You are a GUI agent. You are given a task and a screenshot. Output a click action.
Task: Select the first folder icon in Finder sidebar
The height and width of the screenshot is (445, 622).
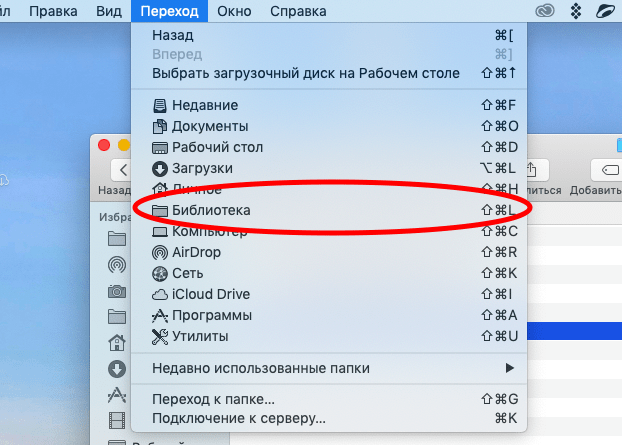(117, 239)
